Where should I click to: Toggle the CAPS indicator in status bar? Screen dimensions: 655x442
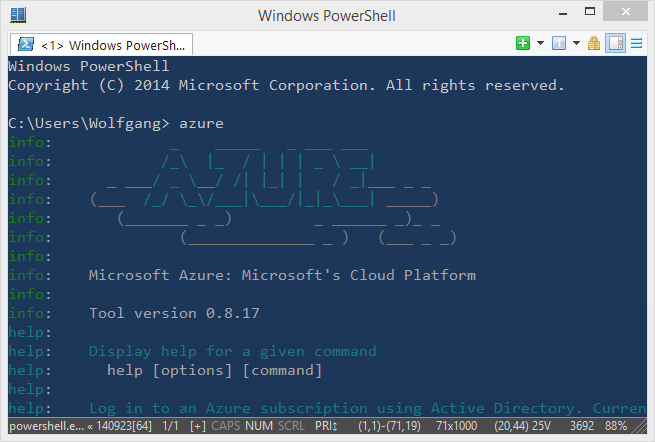[226, 426]
